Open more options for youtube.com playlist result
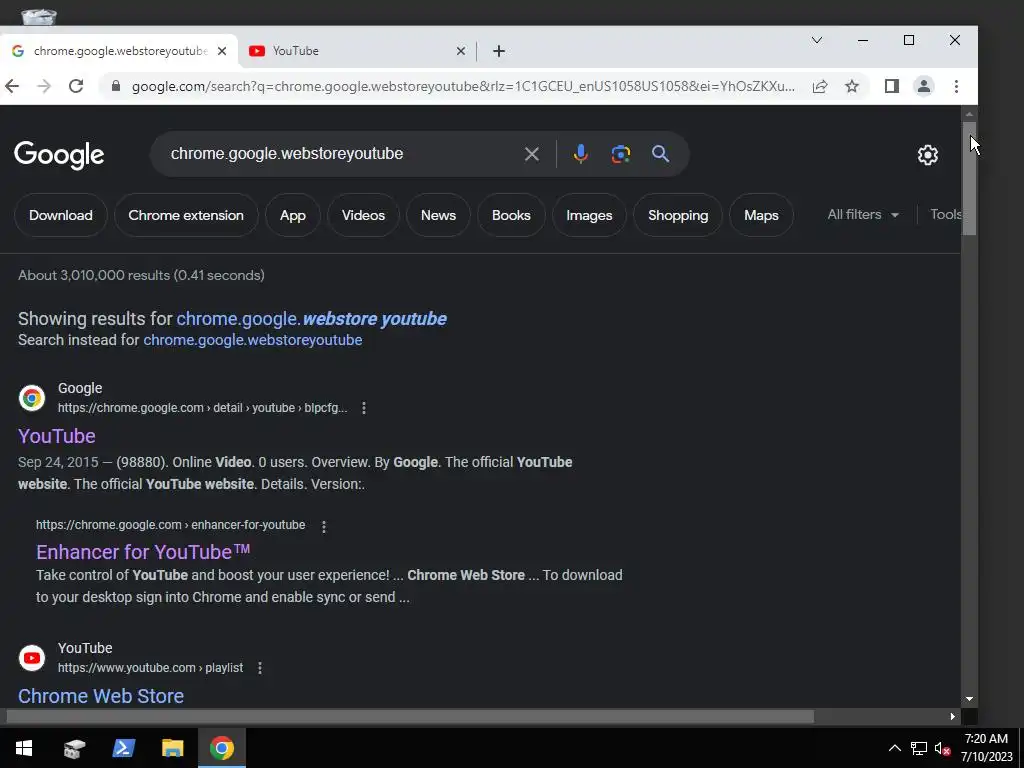 coord(260,668)
